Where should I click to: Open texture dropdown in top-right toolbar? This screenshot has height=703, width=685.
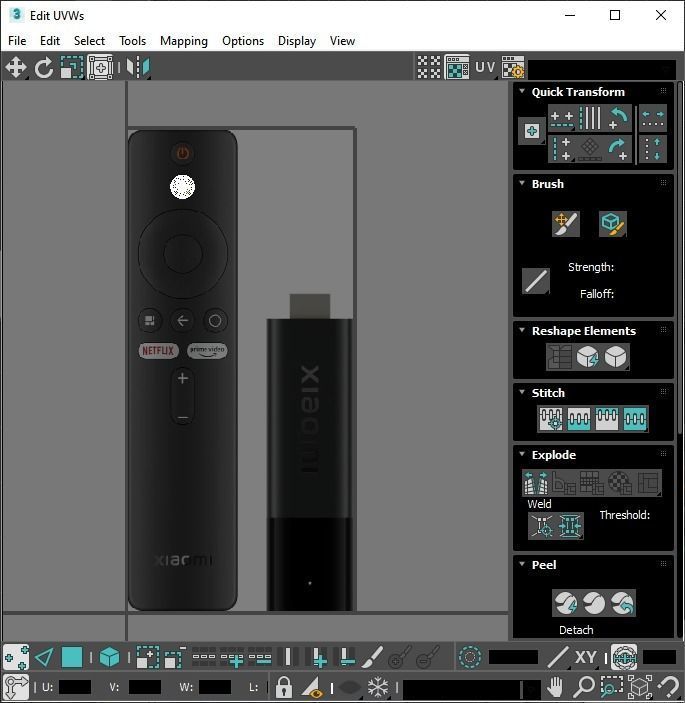tap(602, 69)
